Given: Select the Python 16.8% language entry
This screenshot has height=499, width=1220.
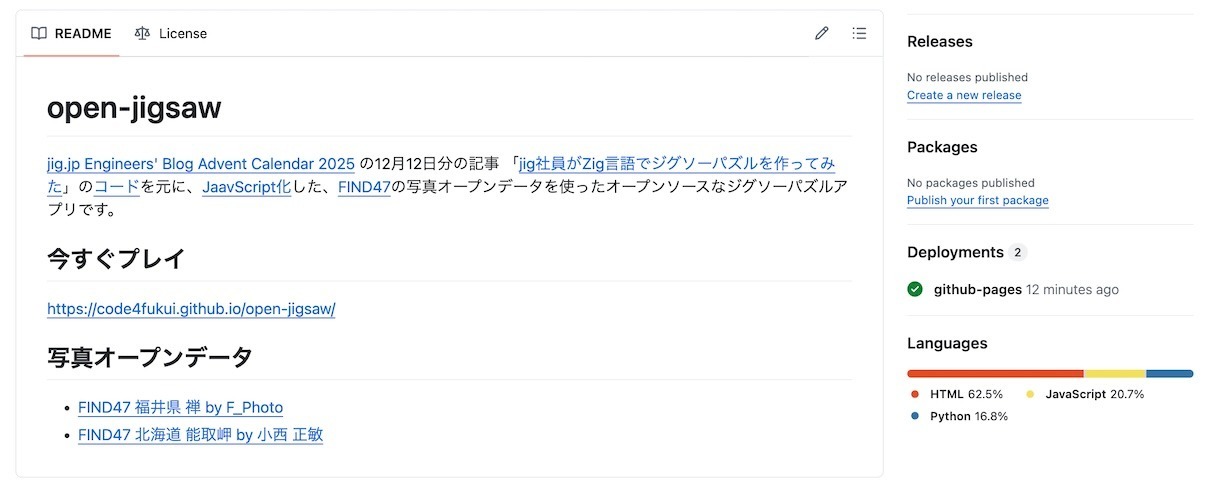Looking at the screenshot, I should click(967, 416).
